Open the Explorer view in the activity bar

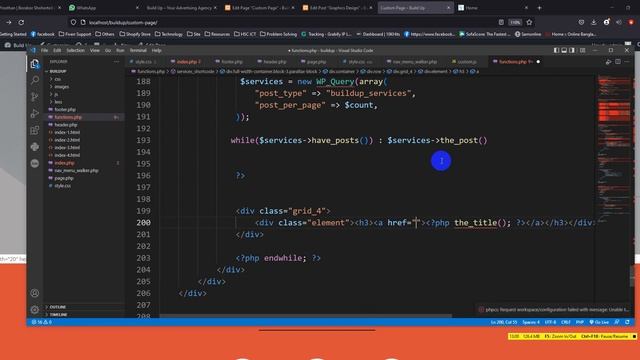[35, 64]
